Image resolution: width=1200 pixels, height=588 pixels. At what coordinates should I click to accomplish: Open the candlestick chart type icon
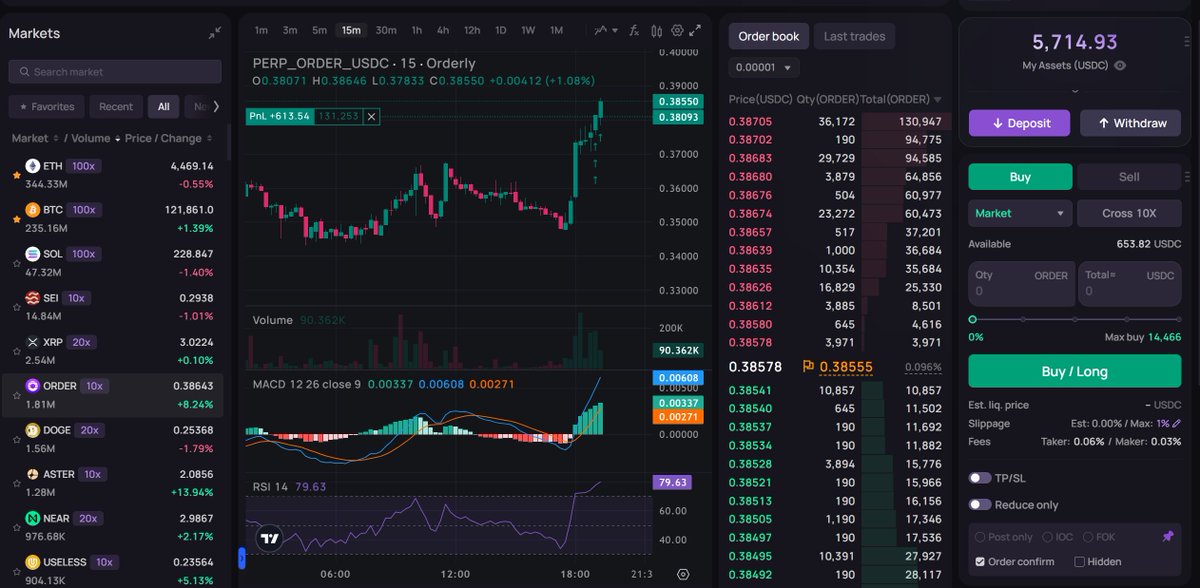pyautogui.click(x=656, y=30)
